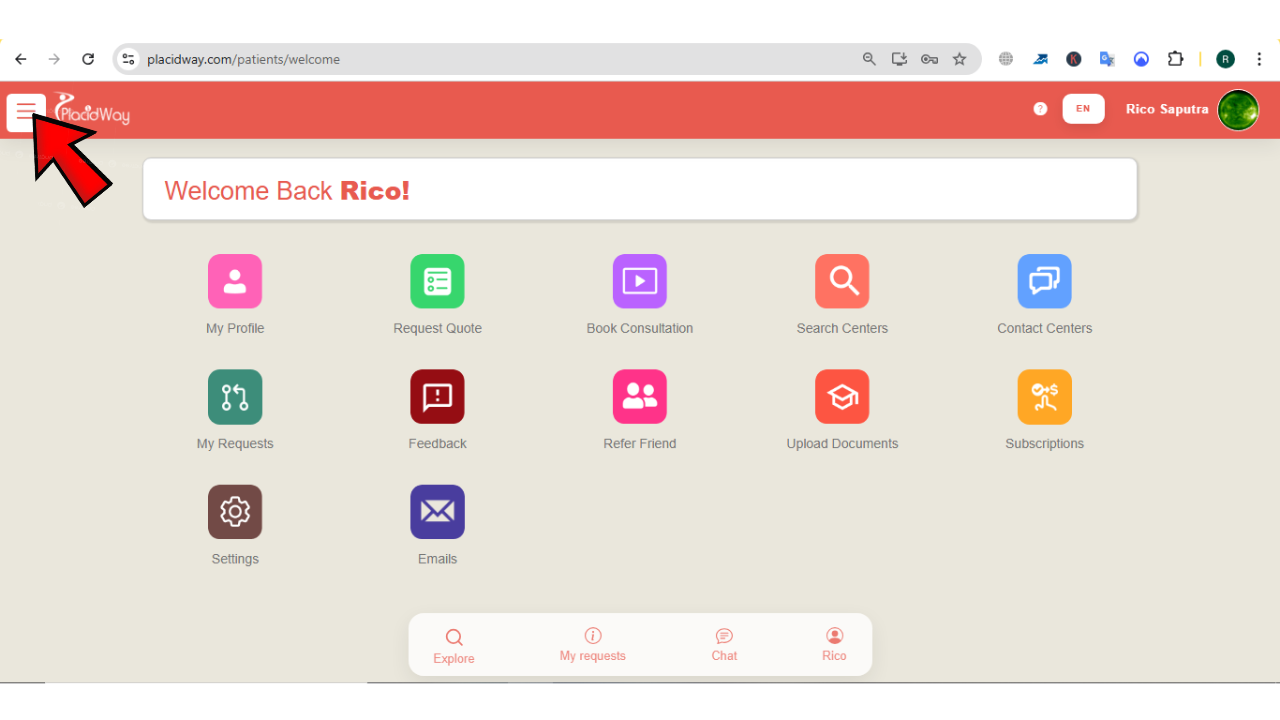Open the Feedback icon
The width and height of the screenshot is (1280, 720).
[x=437, y=396]
